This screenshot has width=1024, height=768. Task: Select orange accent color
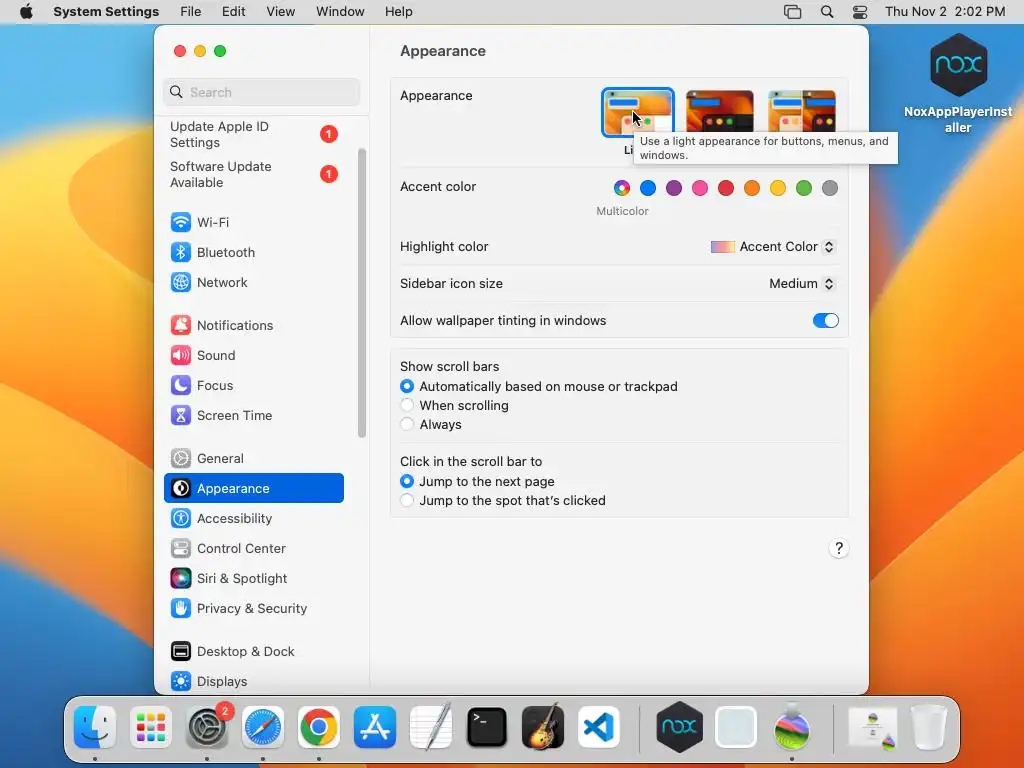752,188
